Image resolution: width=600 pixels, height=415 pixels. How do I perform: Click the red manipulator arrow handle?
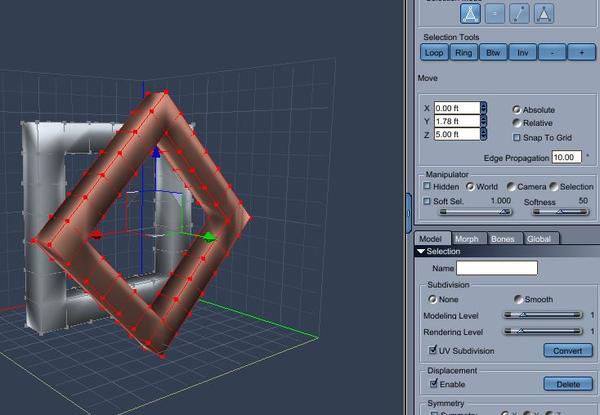click(96, 235)
